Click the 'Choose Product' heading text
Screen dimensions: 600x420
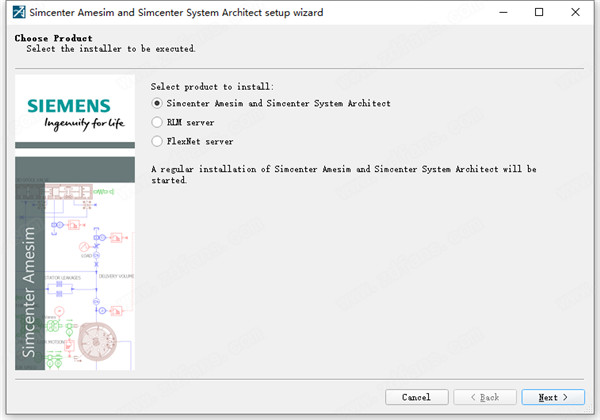(x=54, y=38)
